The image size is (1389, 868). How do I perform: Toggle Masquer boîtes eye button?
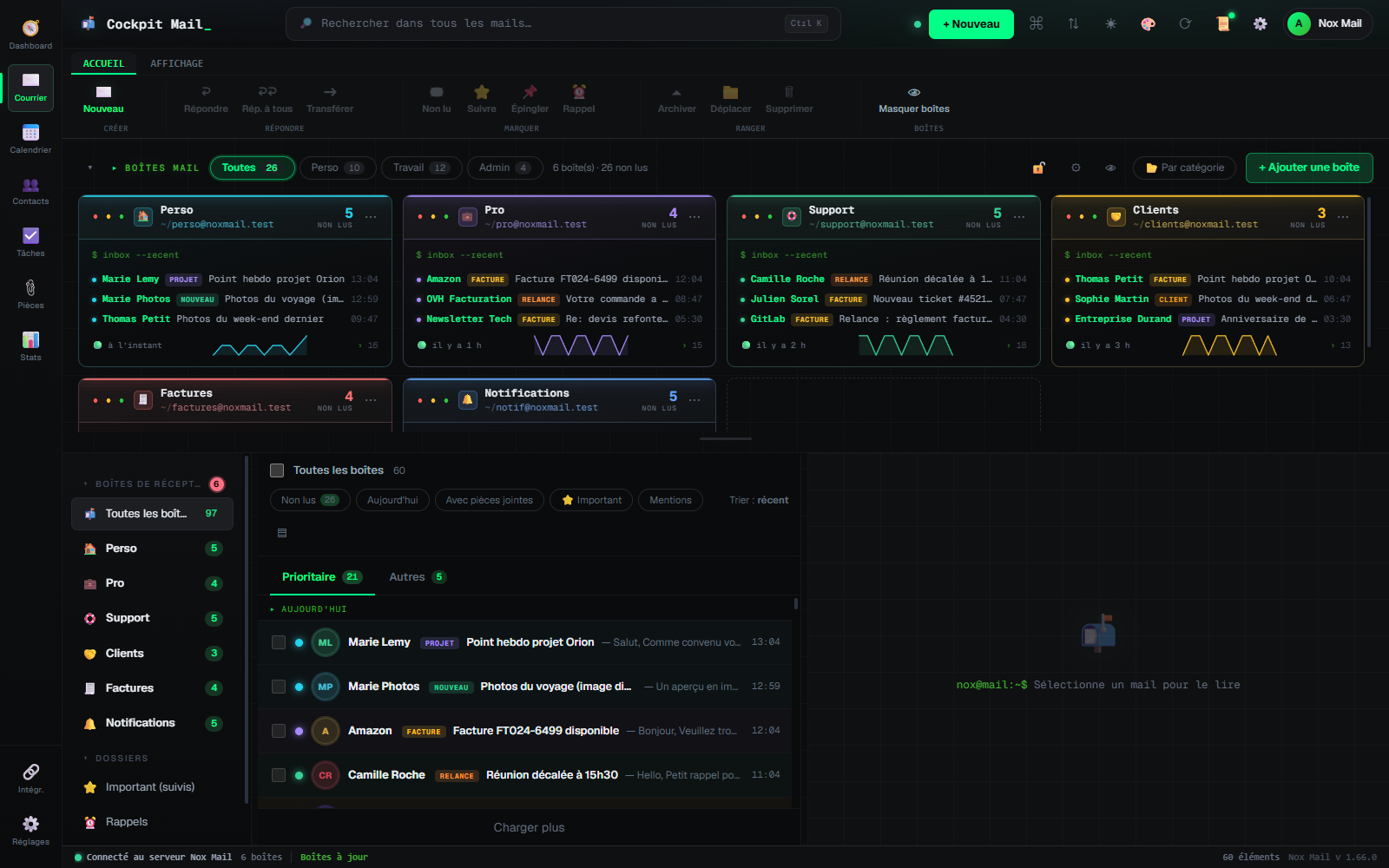click(914, 100)
